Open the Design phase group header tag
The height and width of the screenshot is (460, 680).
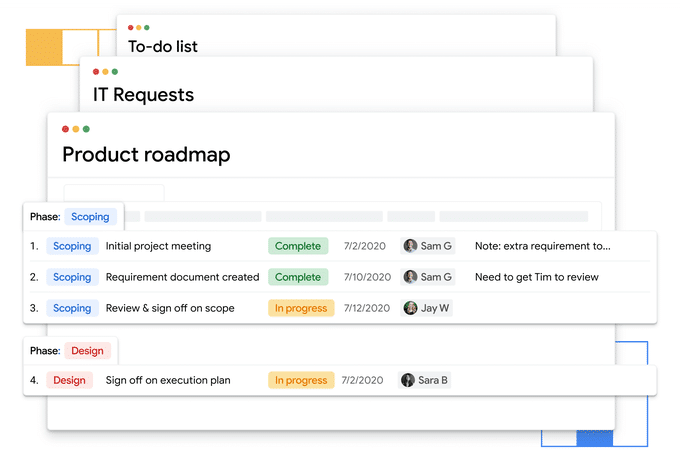point(87,350)
